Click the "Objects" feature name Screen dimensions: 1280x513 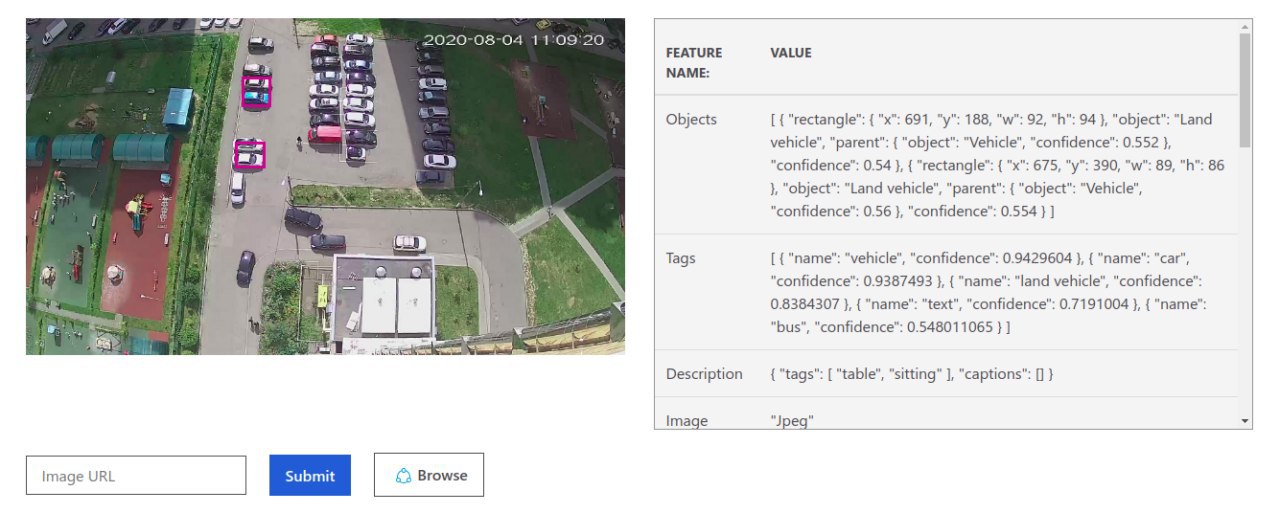pos(691,119)
